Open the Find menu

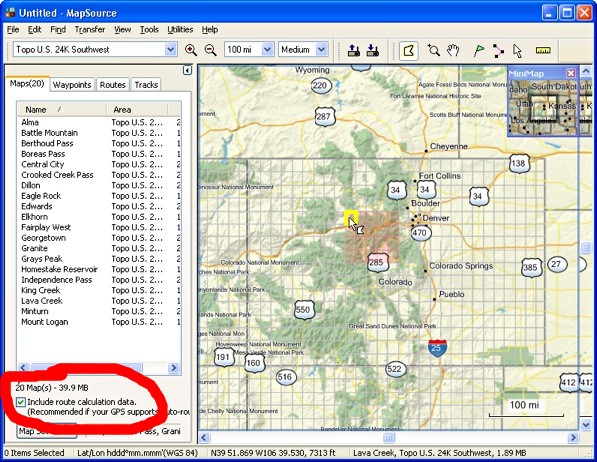[x=58, y=30]
